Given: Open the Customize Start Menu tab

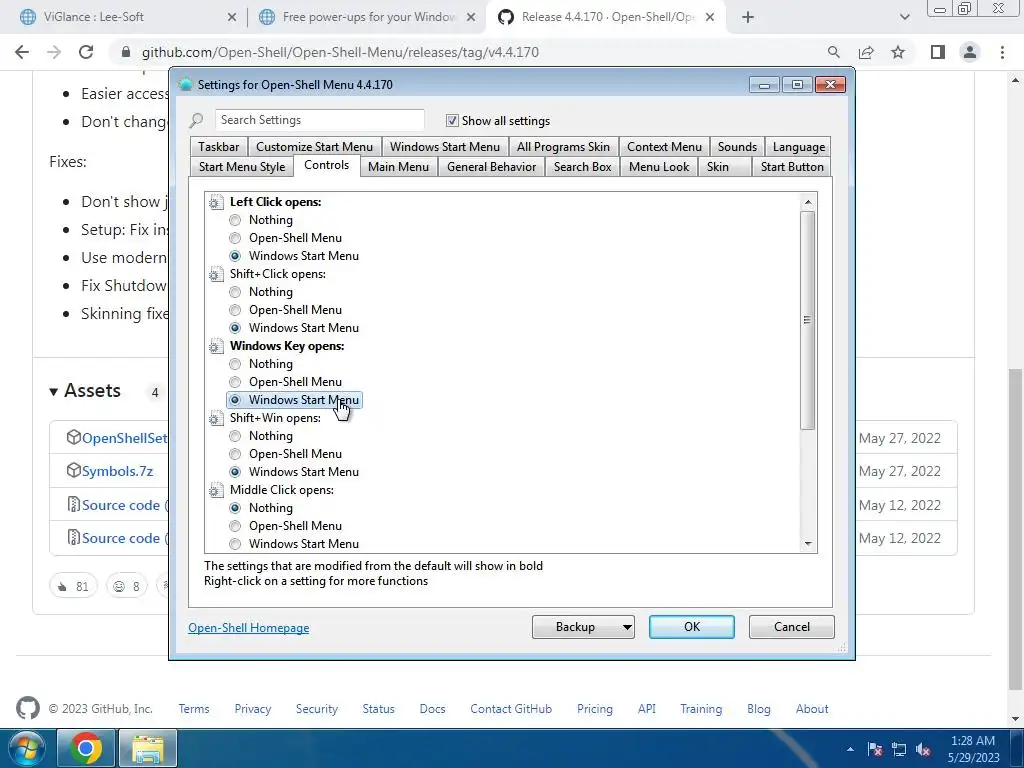Looking at the screenshot, I should pyautogui.click(x=314, y=147).
